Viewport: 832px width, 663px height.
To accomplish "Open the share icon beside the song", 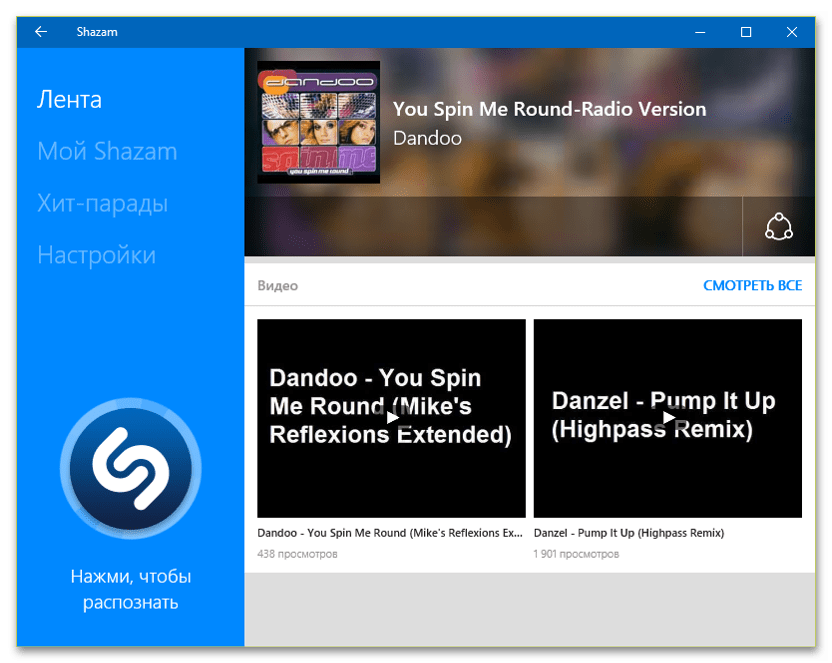I will click(x=778, y=227).
